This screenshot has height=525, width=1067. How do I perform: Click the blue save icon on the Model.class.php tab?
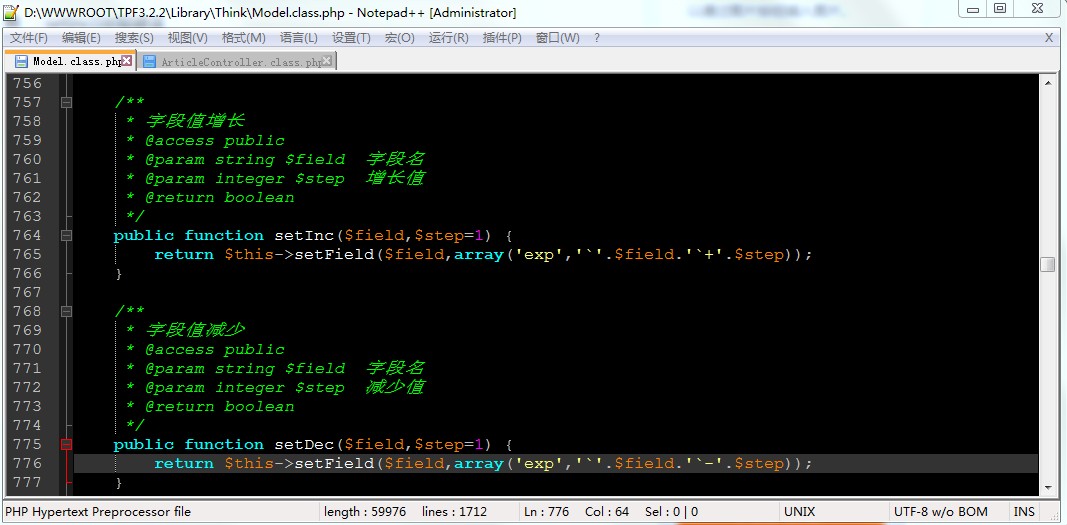click(21, 61)
